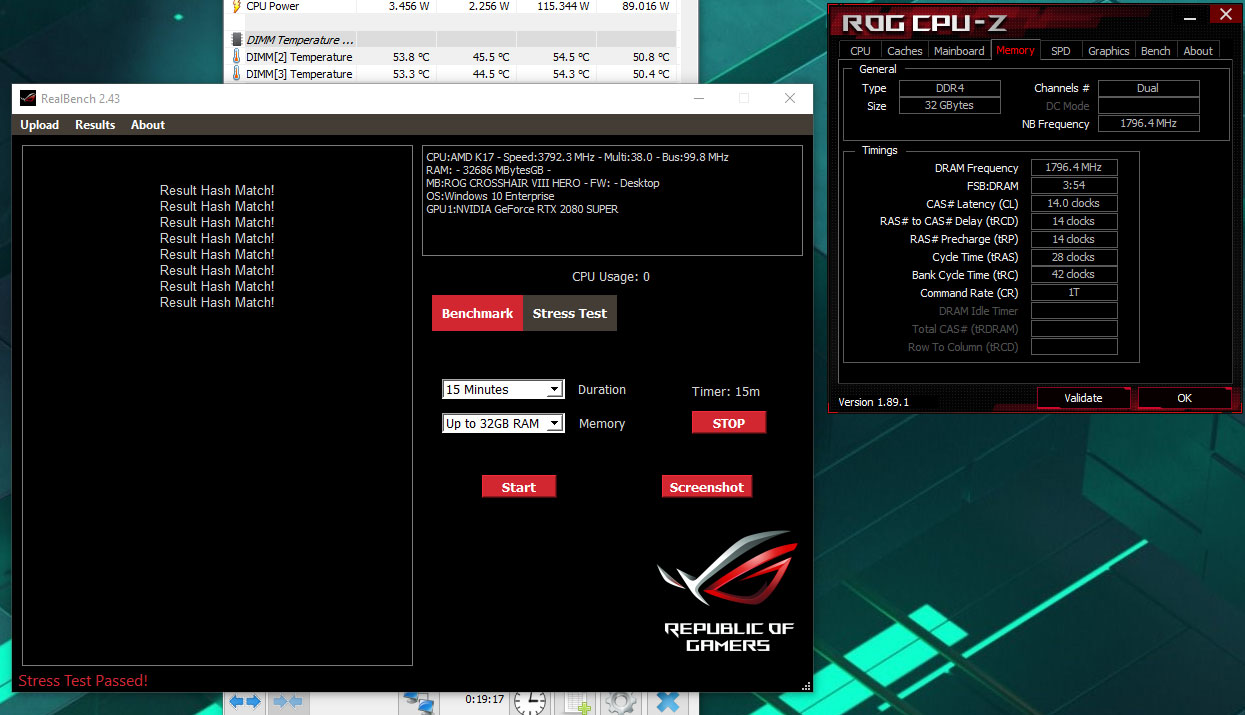Screen dimensions: 1245x715
Task: Click the thermometer icon for DIMM[2] Temperature
Action: point(237,57)
